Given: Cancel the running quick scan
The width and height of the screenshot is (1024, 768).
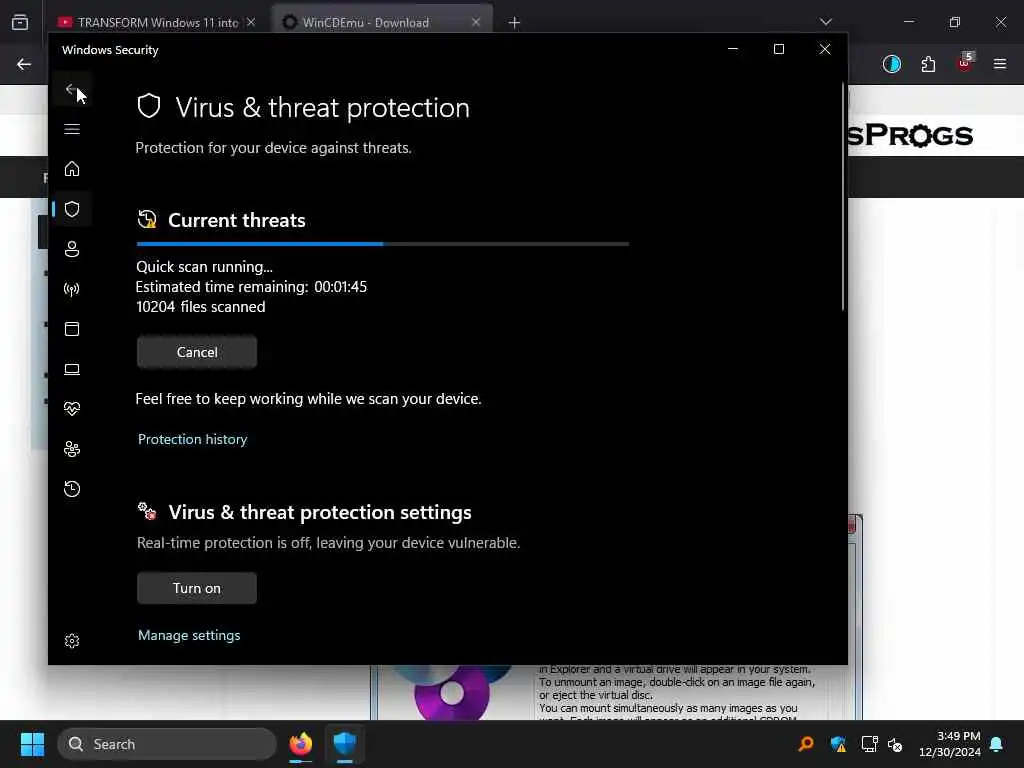Looking at the screenshot, I should (x=197, y=352).
